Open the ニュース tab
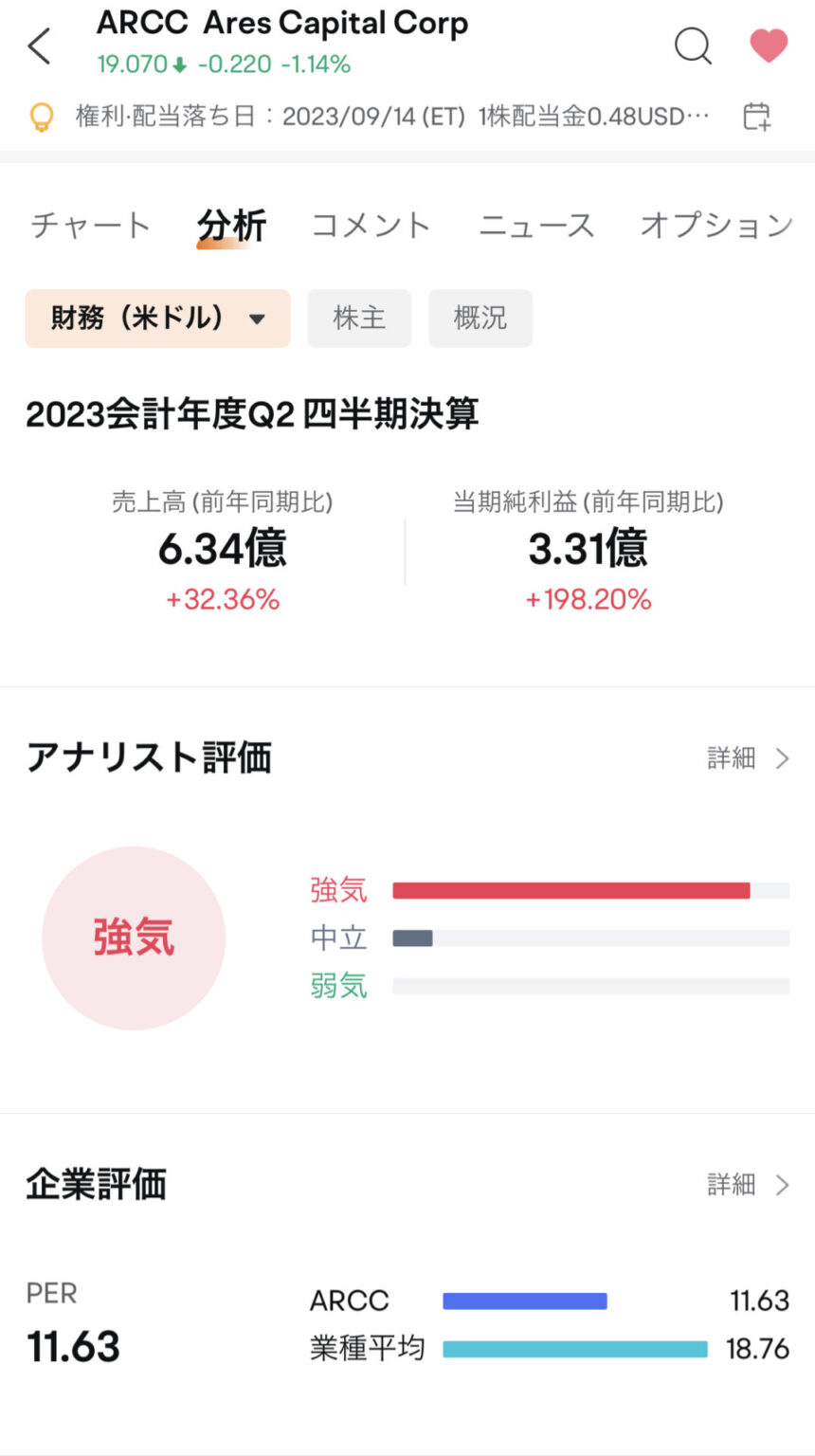Image resolution: width=815 pixels, height=1456 pixels. click(535, 224)
